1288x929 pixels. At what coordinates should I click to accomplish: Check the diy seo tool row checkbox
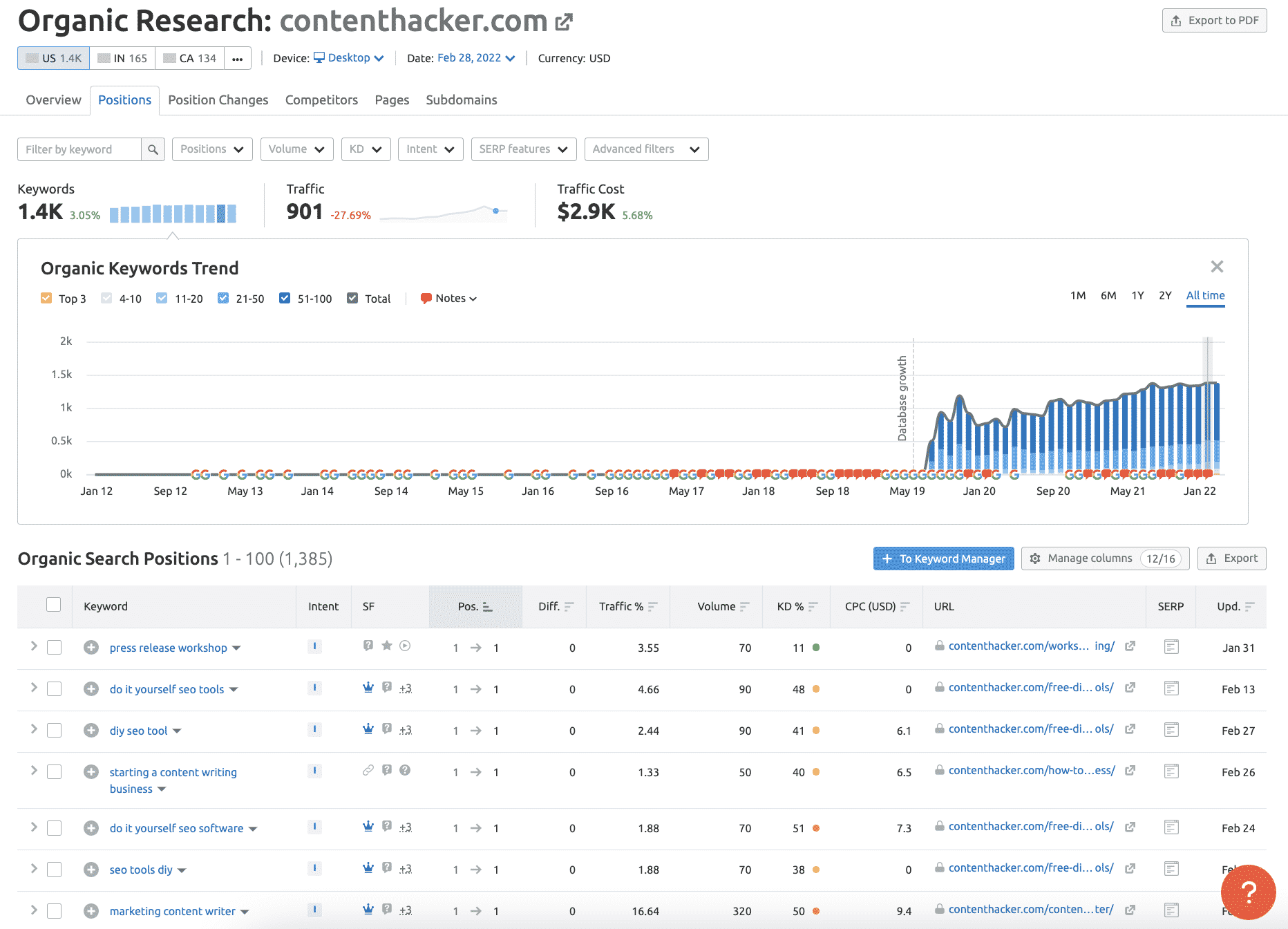(x=55, y=731)
